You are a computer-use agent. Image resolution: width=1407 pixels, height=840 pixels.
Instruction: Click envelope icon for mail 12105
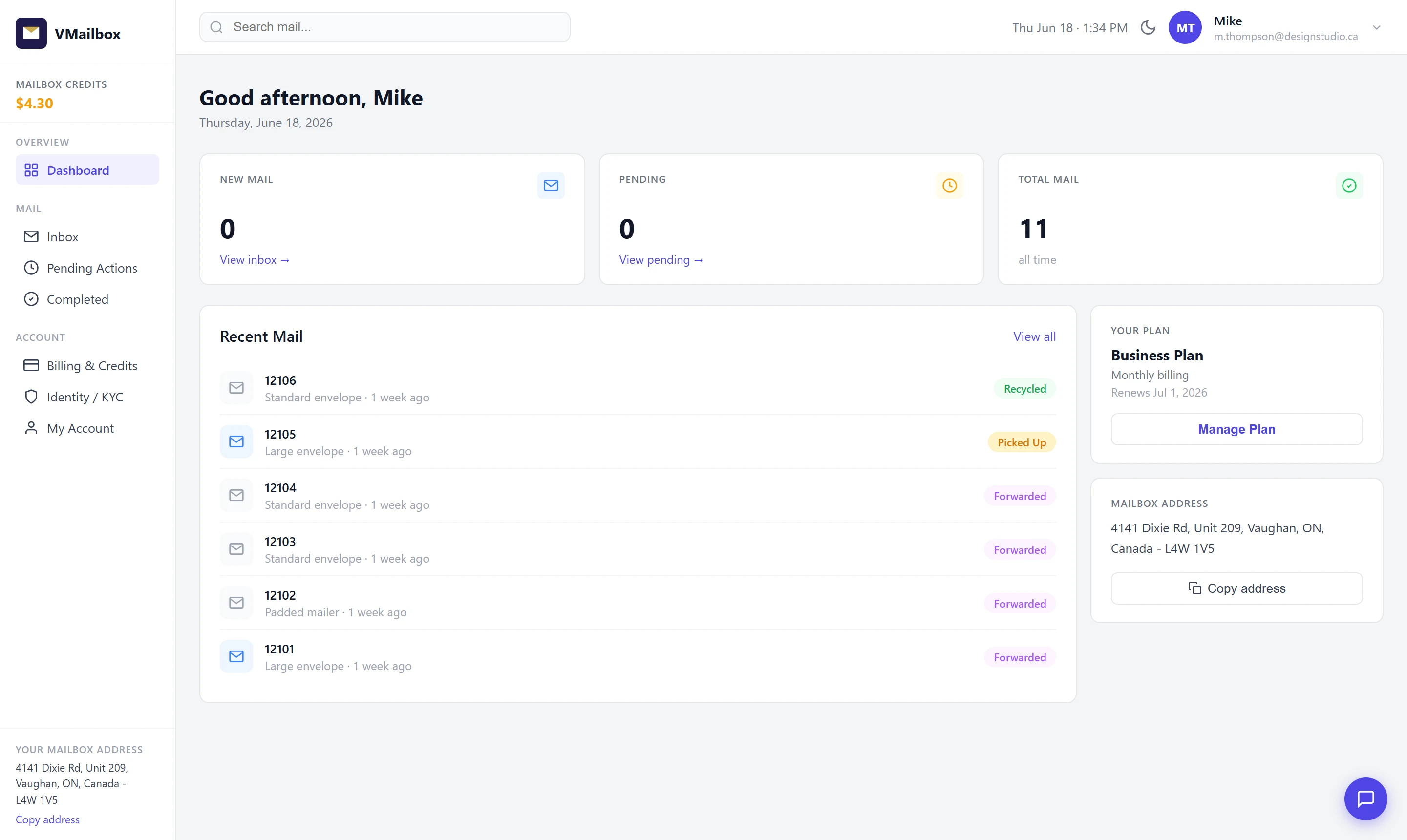click(236, 441)
